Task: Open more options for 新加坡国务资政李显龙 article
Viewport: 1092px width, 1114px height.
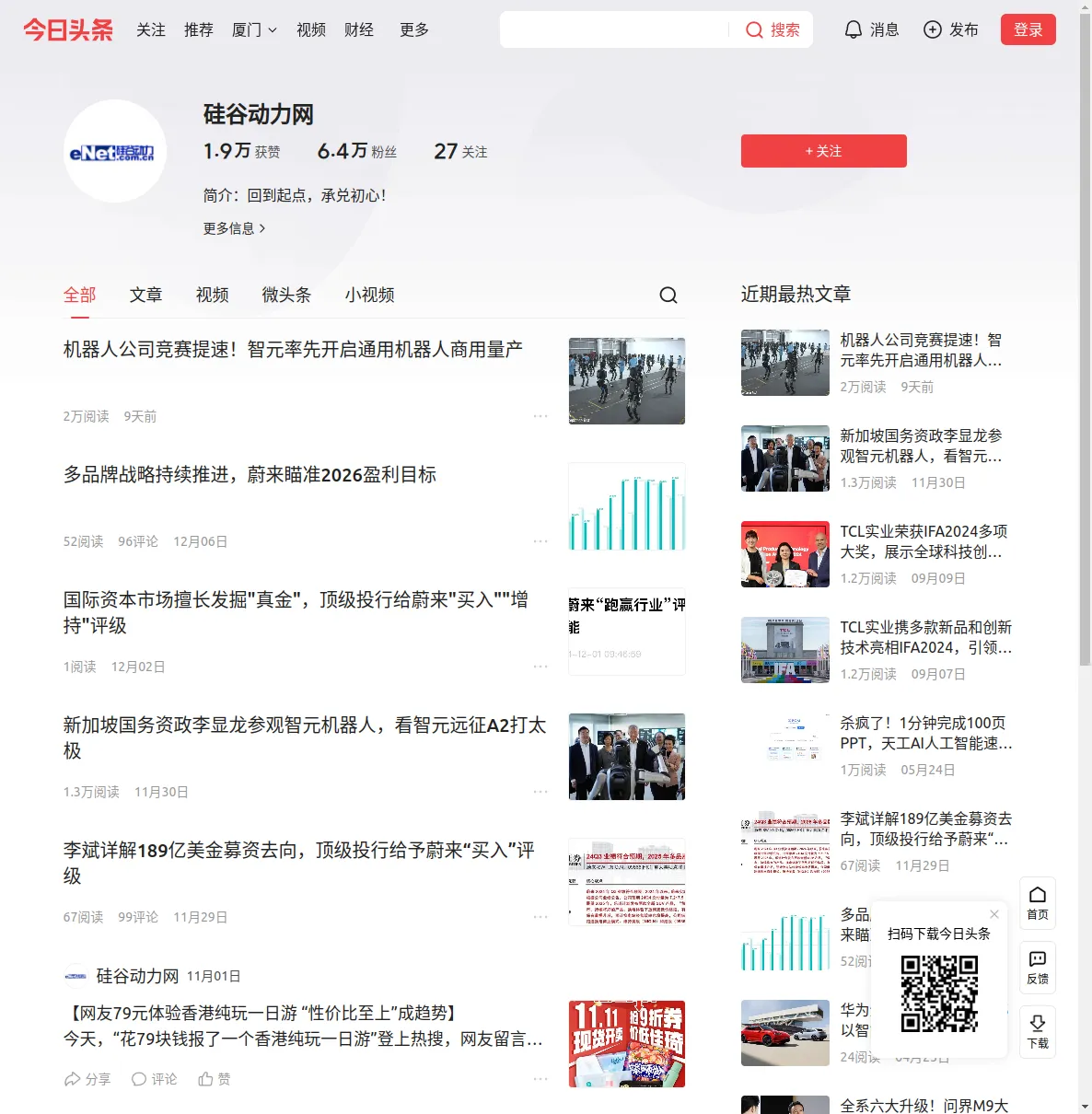Action: point(540,792)
